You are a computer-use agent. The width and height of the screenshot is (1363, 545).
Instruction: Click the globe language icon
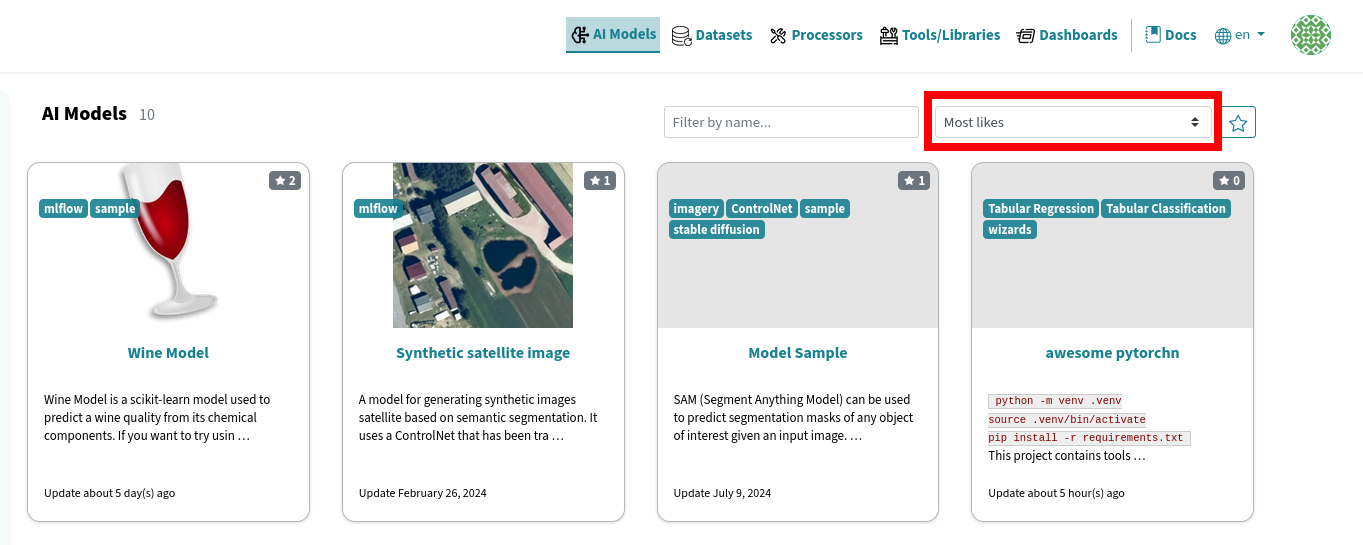tap(1222, 36)
